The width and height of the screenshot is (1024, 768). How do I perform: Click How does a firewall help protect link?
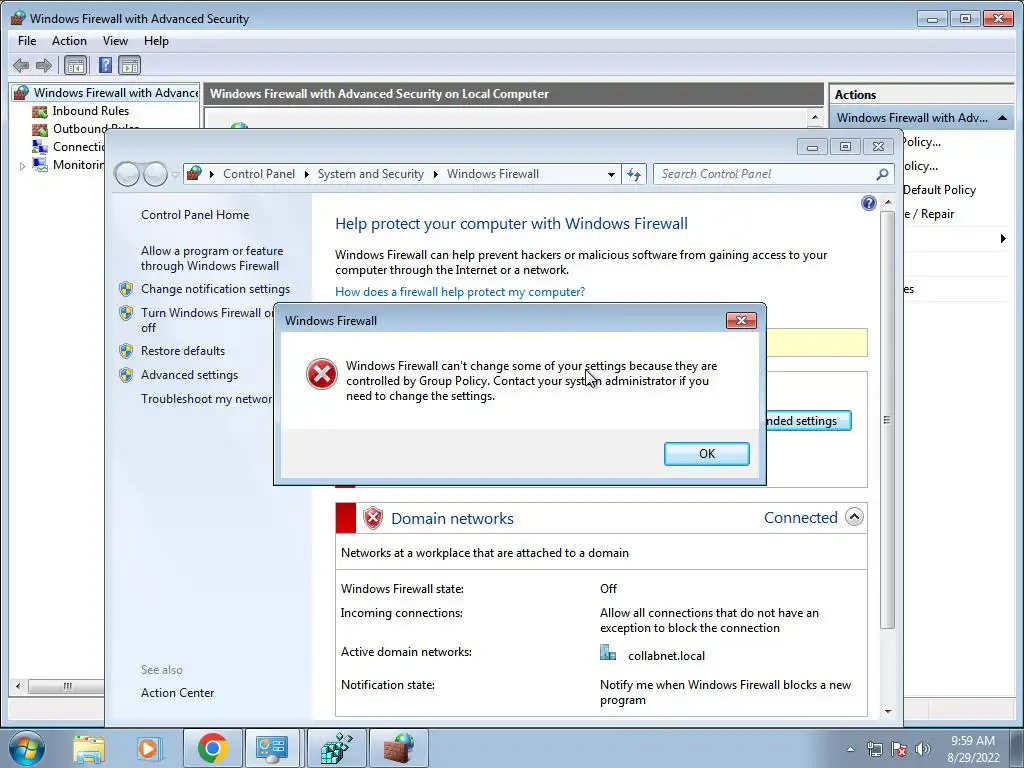coord(460,292)
